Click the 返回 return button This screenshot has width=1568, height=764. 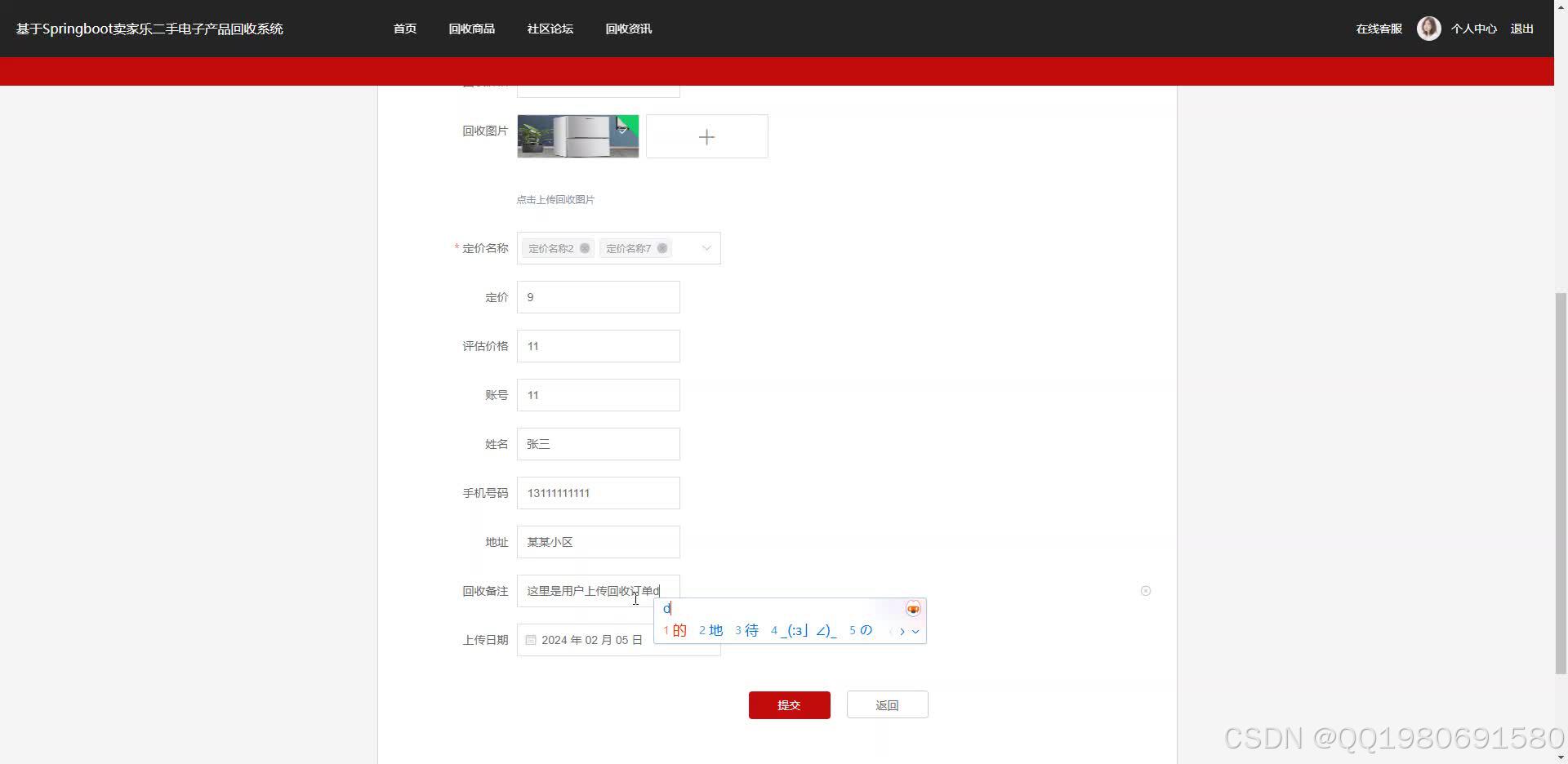point(887,704)
